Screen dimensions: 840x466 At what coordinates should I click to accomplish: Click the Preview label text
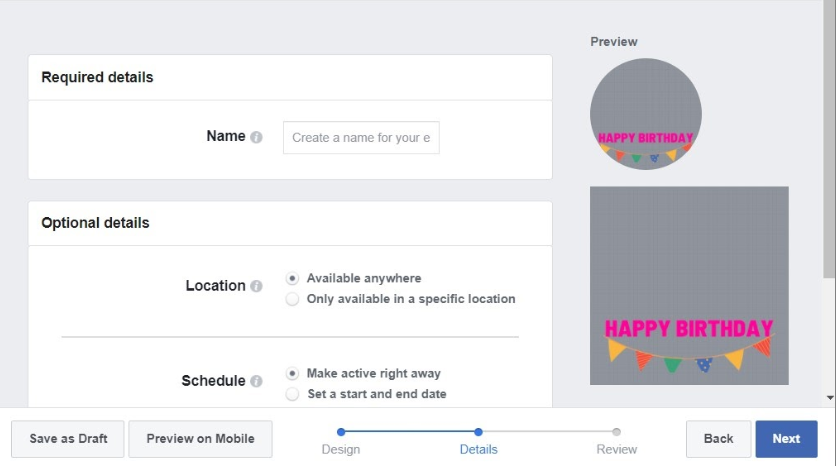[x=614, y=42]
